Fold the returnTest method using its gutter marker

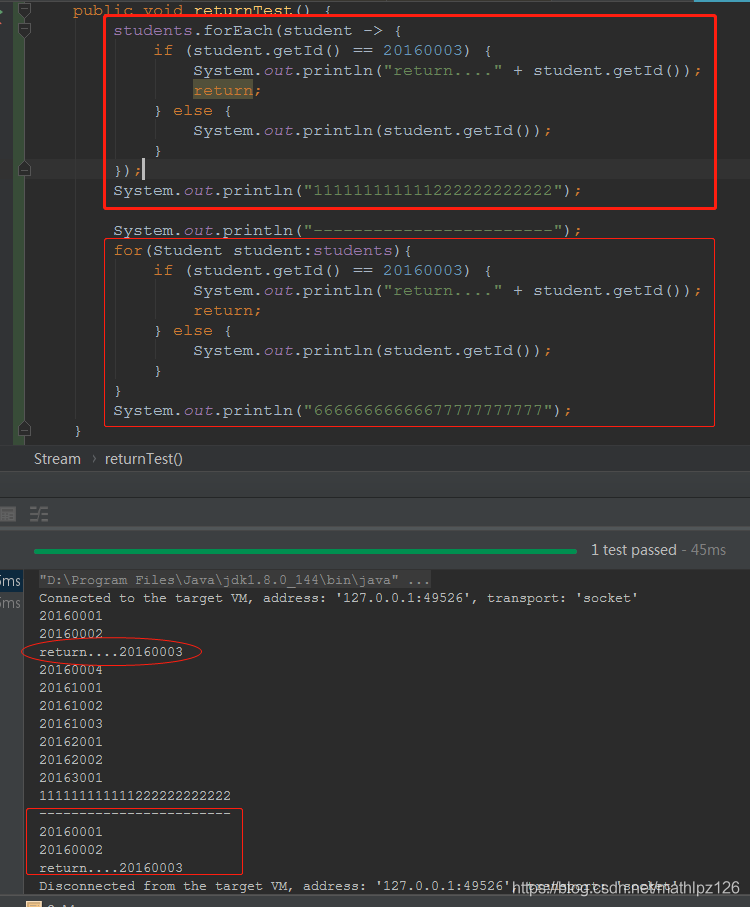pyautogui.click(x=23, y=9)
